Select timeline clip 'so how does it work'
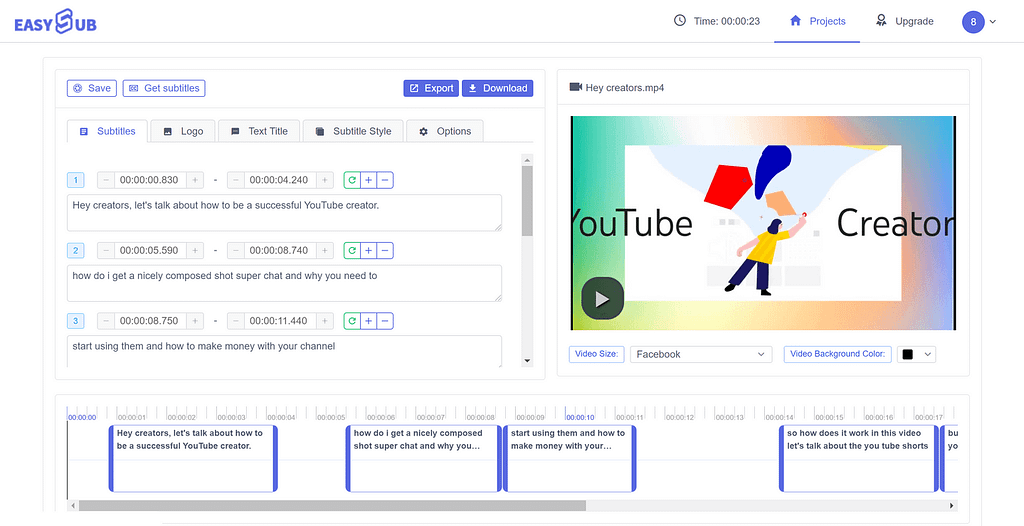This screenshot has width=1024, height=526. 859,458
